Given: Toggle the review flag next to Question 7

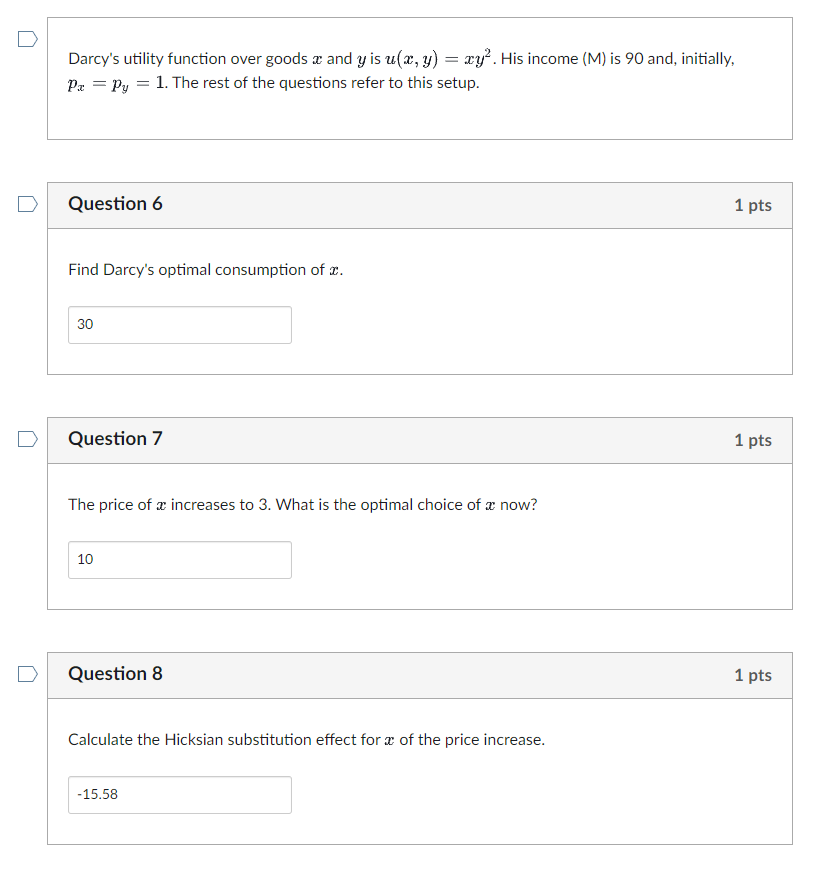Looking at the screenshot, I should [x=27, y=439].
